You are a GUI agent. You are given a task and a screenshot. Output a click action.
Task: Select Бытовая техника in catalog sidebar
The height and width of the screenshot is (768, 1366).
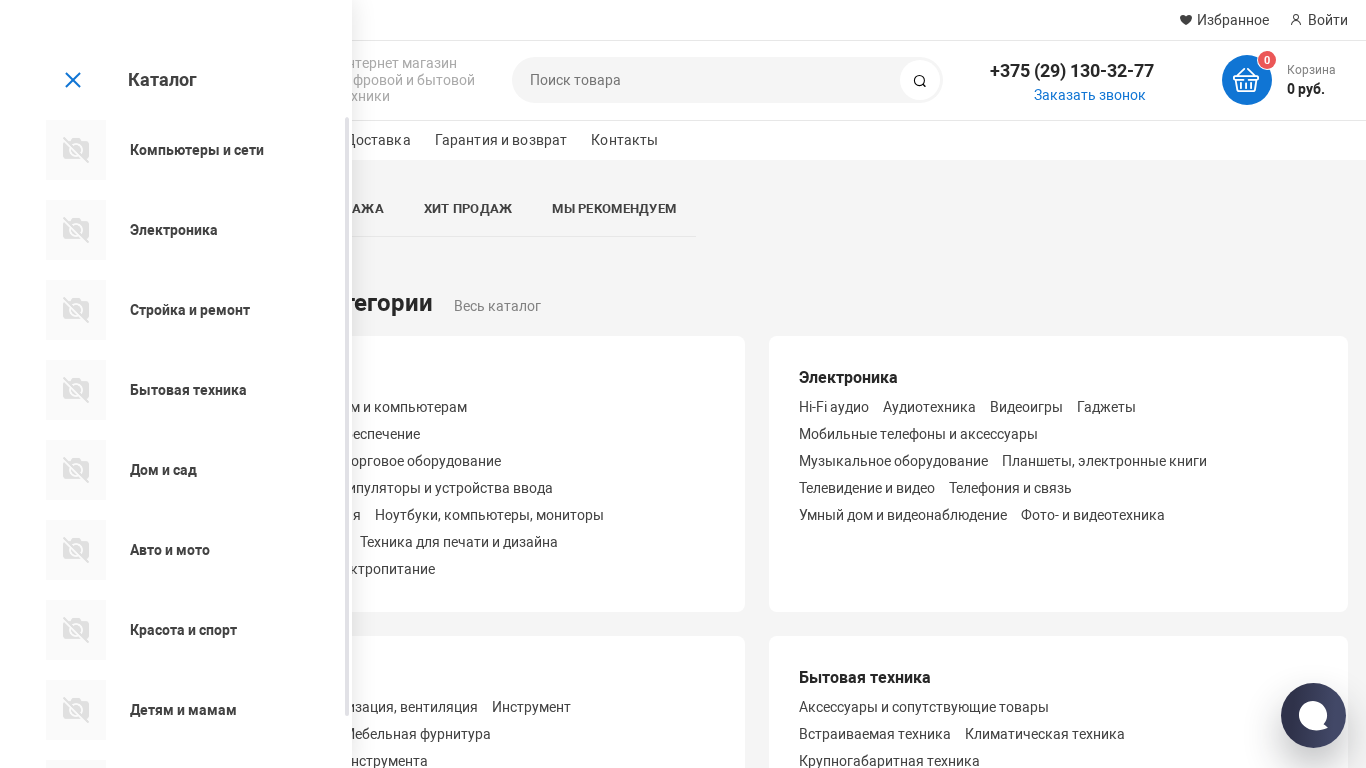[x=188, y=390]
